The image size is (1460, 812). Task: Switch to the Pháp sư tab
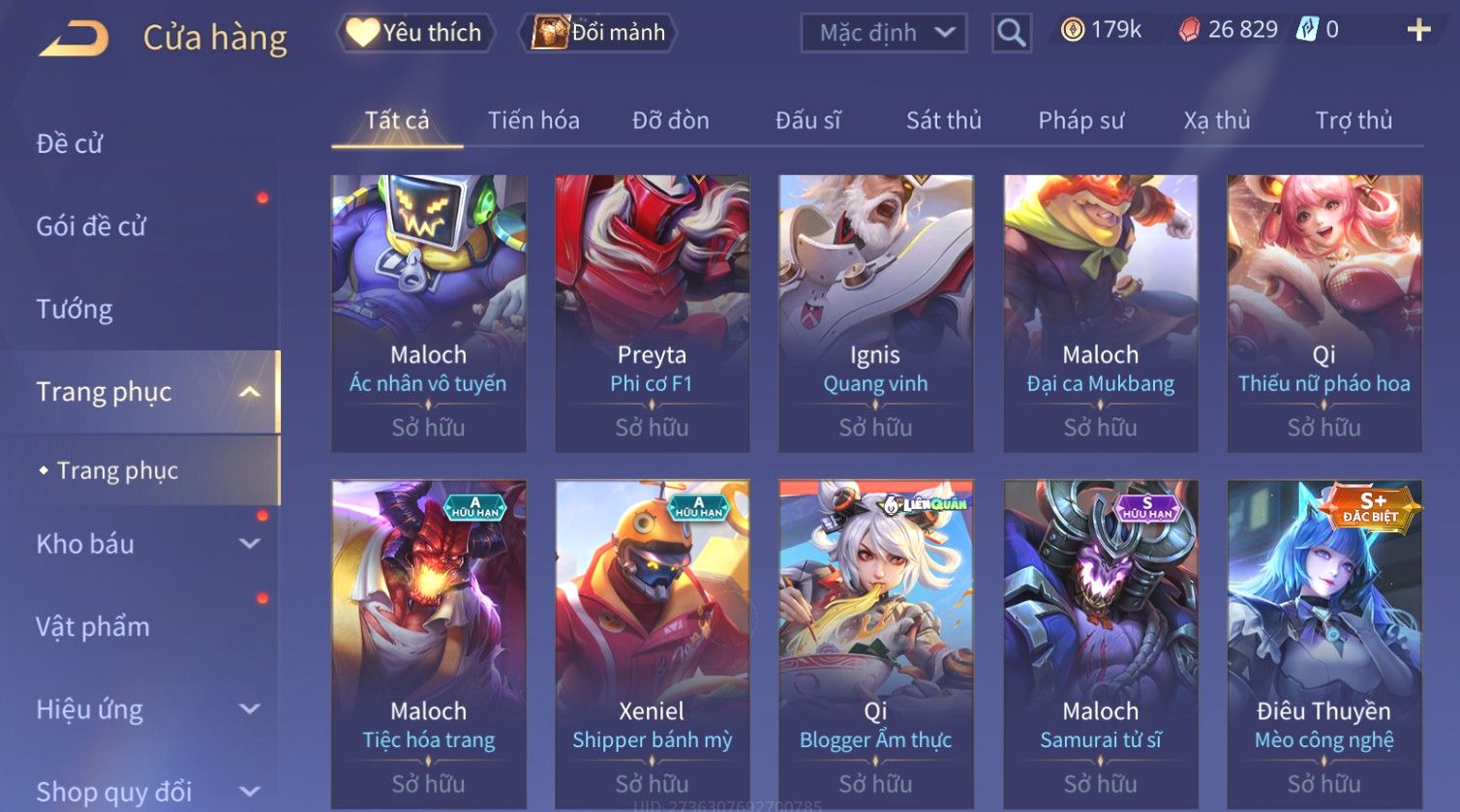(x=1081, y=120)
